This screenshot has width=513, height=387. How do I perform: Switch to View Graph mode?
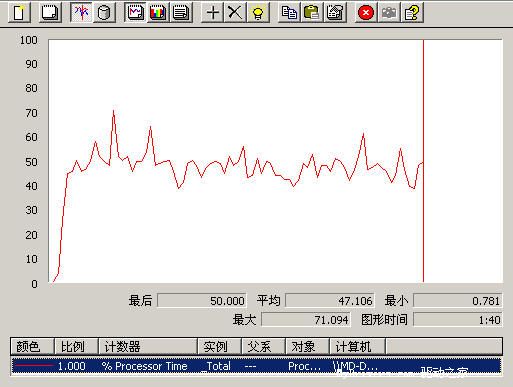(135, 13)
